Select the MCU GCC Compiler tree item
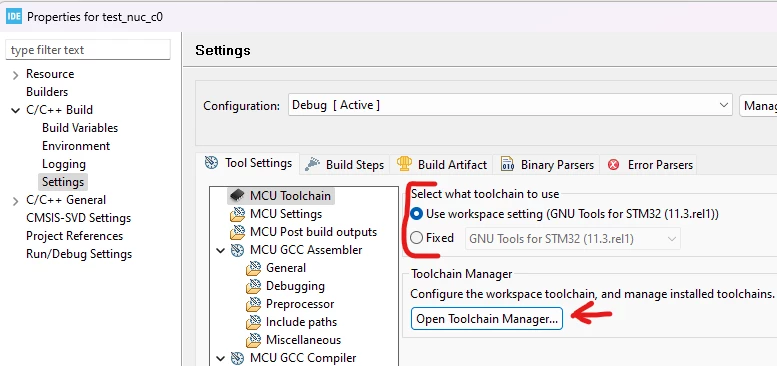 (303, 358)
